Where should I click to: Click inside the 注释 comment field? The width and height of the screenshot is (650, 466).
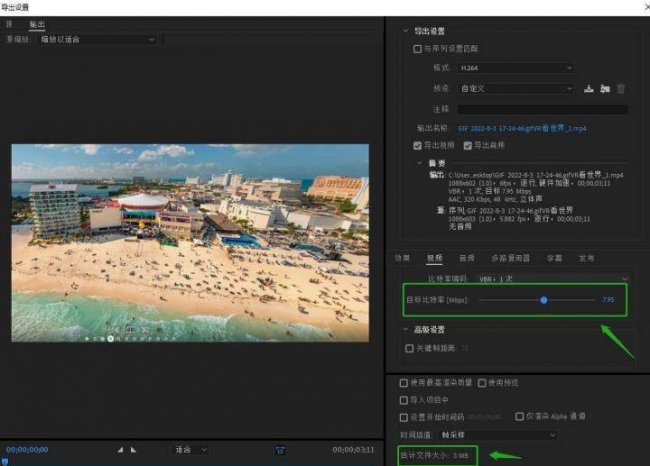point(543,109)
